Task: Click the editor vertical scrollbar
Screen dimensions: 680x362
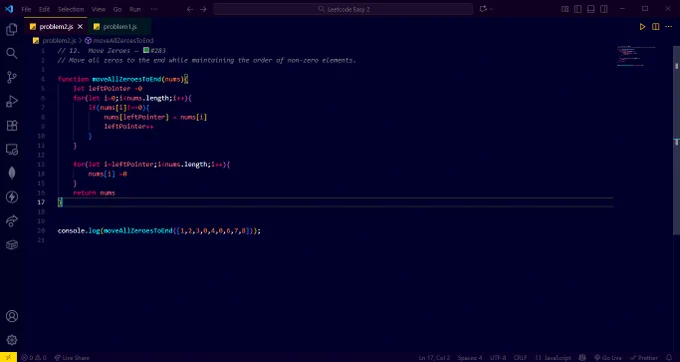Action: pyautogui.click(x=676, y=140)
